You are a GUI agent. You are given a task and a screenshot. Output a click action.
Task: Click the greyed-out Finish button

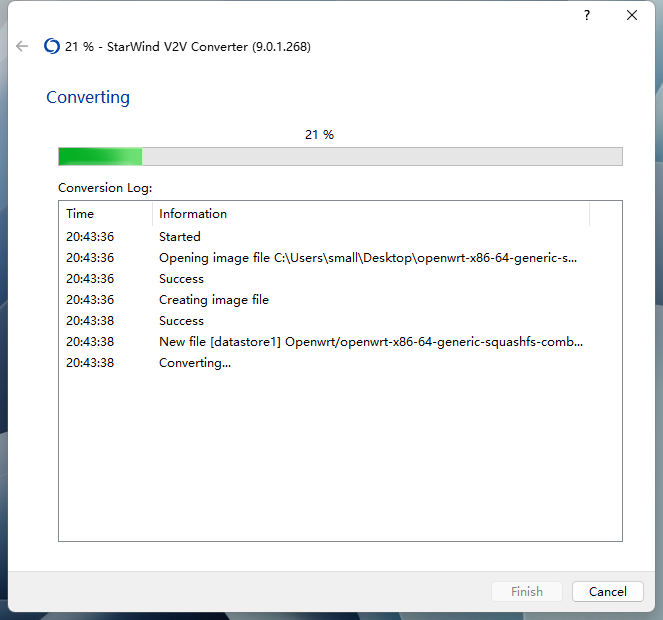point(527,591)
